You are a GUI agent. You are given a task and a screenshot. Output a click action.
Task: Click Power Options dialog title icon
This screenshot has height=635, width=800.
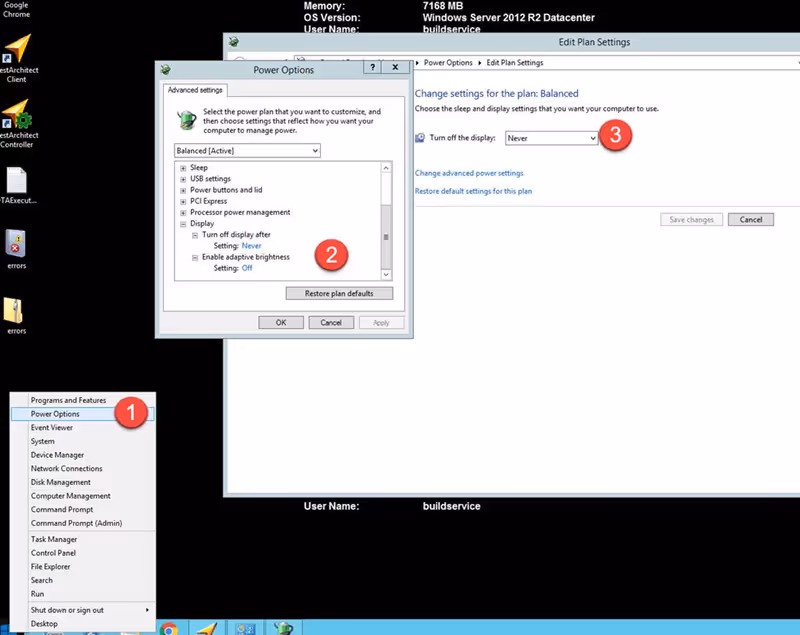point(166,70)
